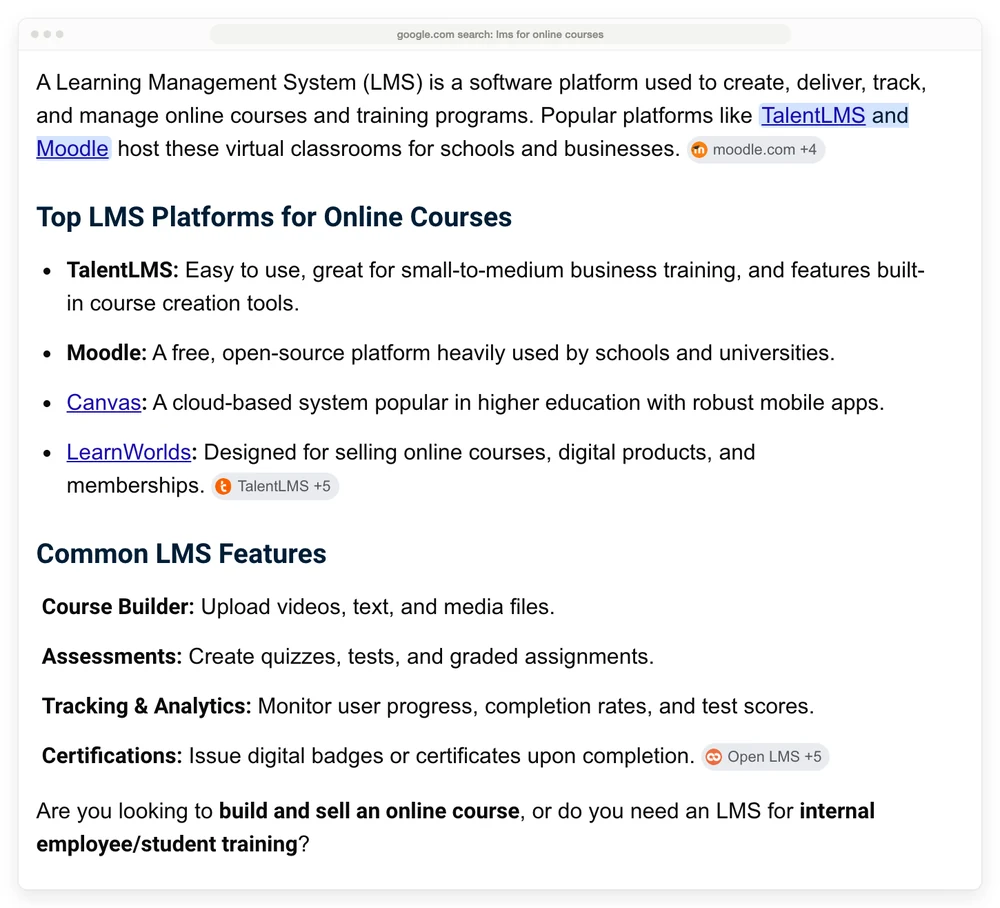Click the 'Tracking & Analytics:' feature label

tap(147, 706)
